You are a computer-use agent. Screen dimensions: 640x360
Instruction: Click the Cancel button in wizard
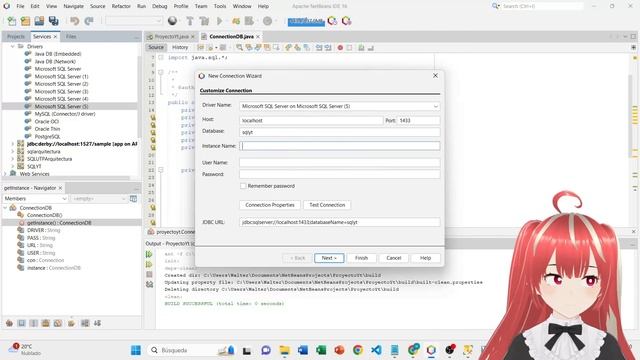tap(393, 258)
